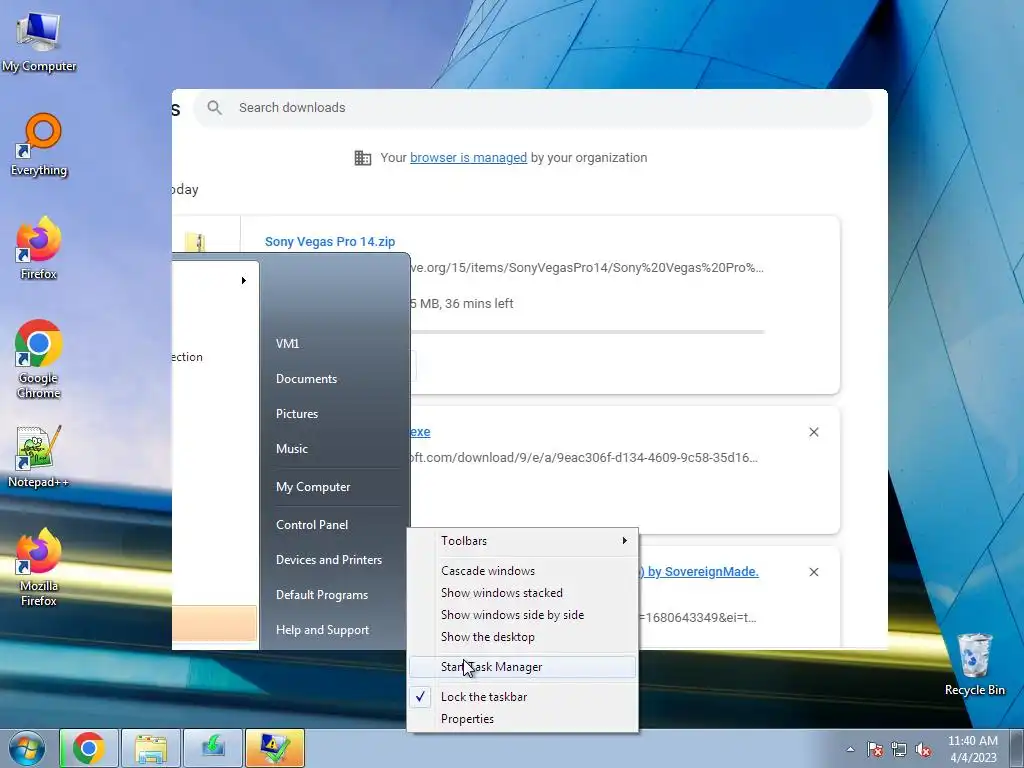
Task: Select the warning-shield taskbar program
Action: 275,748
